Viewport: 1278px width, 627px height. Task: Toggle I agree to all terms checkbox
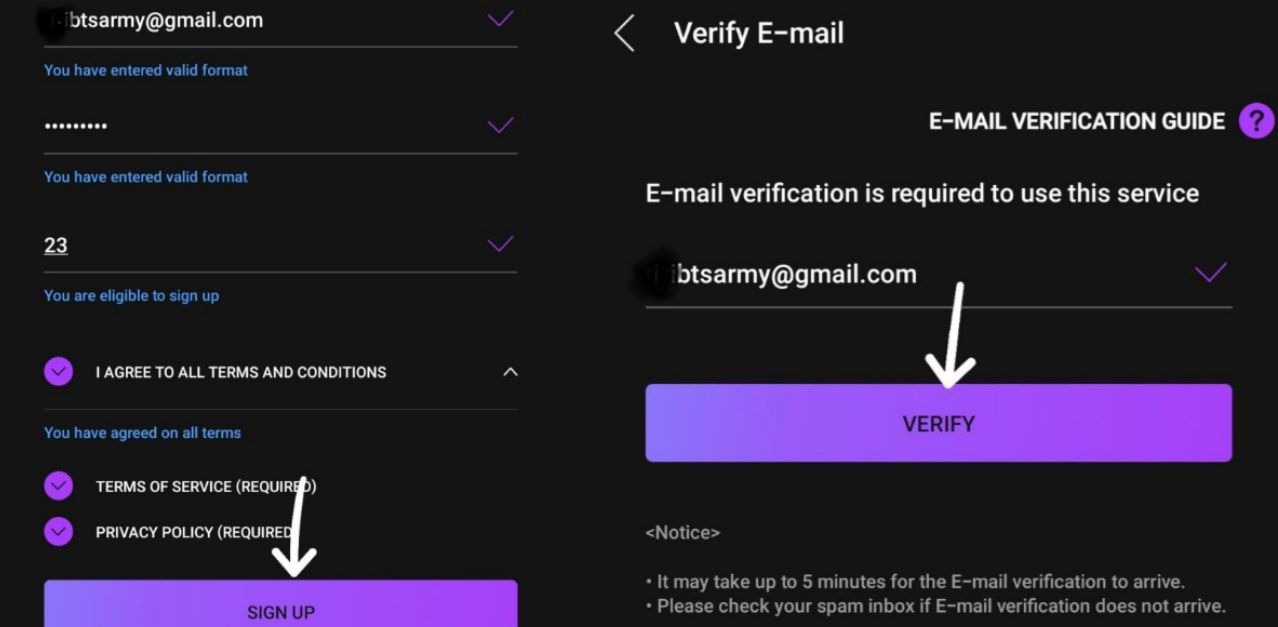pos(59,372)
